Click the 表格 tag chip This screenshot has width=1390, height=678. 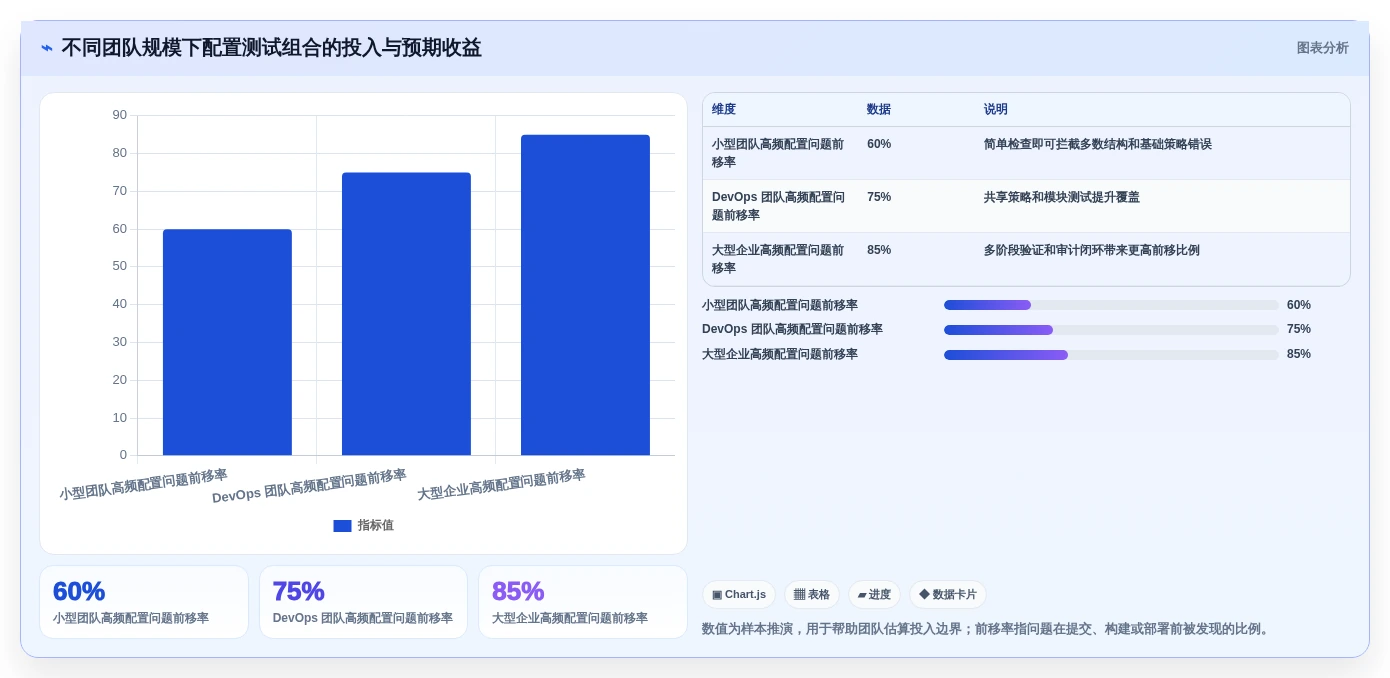[x=812, y=594]
